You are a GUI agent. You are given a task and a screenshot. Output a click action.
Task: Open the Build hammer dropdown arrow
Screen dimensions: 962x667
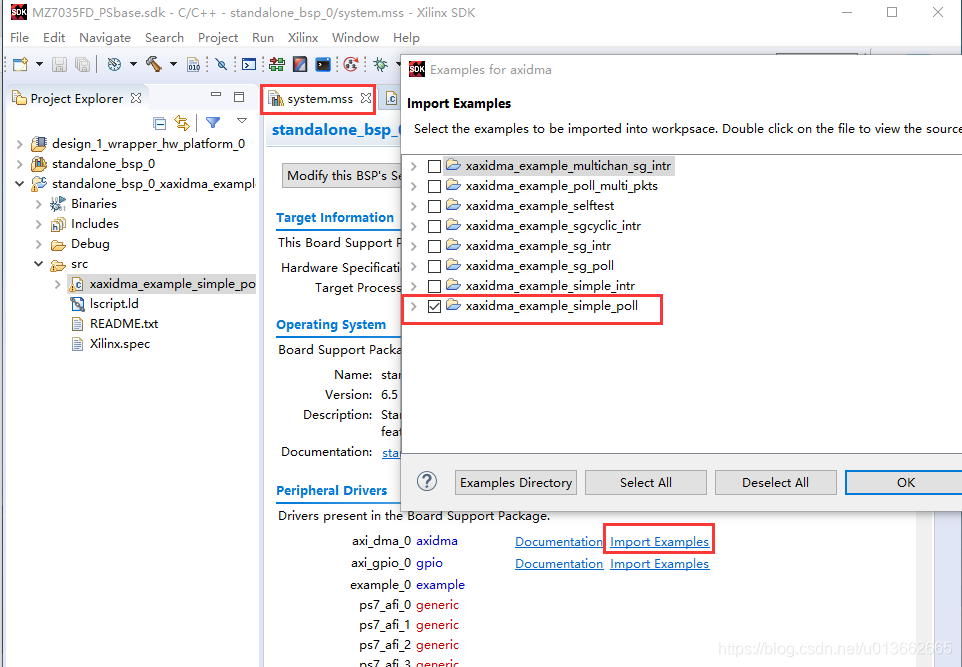tap(173, 64)
